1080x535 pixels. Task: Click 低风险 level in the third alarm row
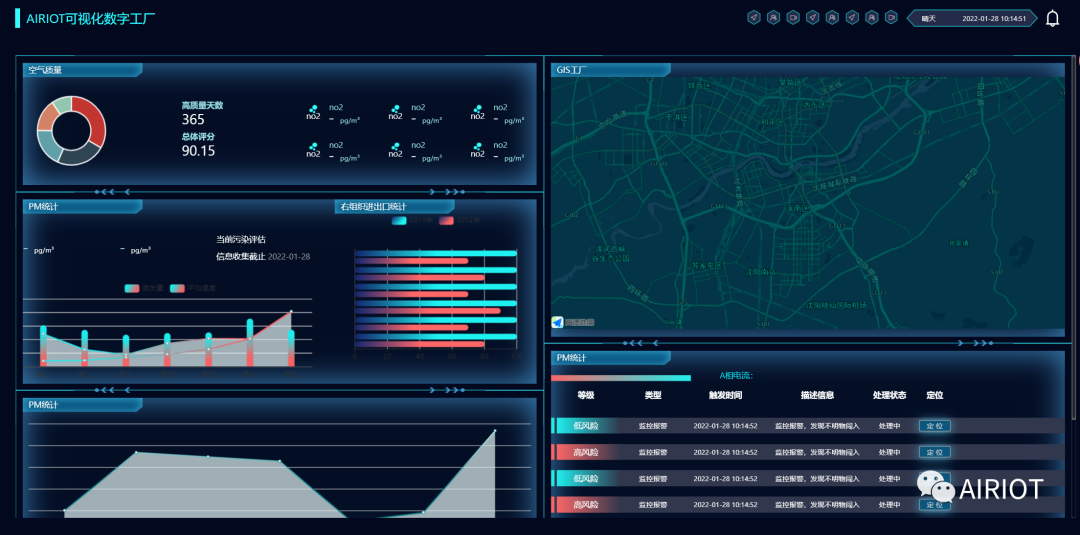pos(585,479)
